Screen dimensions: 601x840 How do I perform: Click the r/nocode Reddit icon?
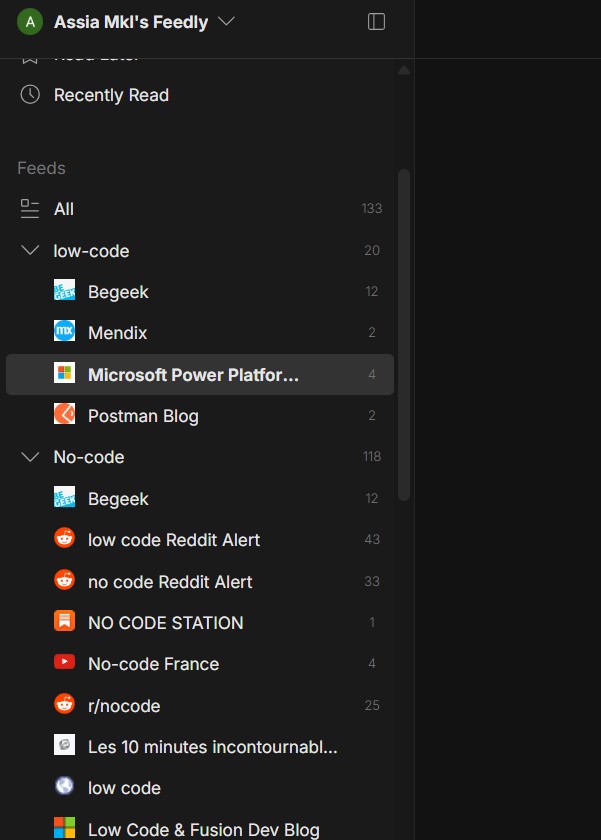click(64, 704)
